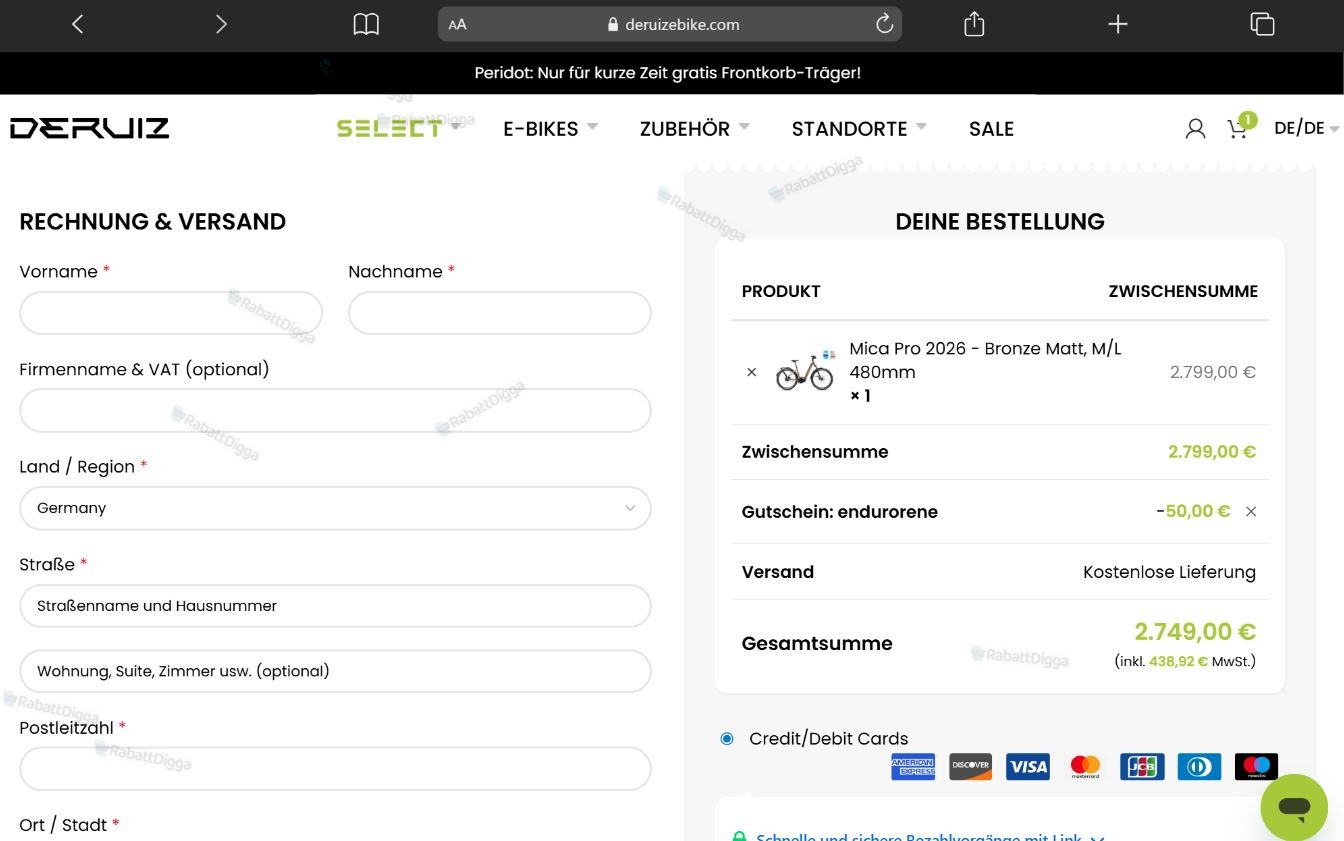
Task: Click the Maestro card icon
Action: [1257, 767]
